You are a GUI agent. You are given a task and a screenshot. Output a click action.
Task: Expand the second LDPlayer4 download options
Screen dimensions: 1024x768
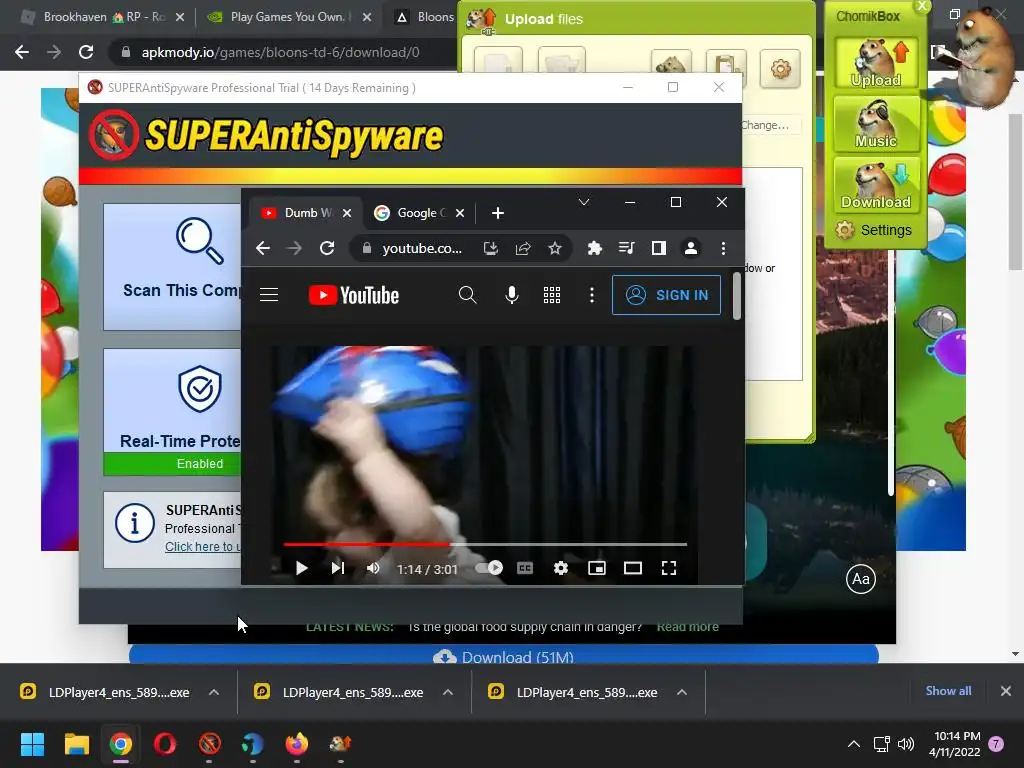point(447,692)
